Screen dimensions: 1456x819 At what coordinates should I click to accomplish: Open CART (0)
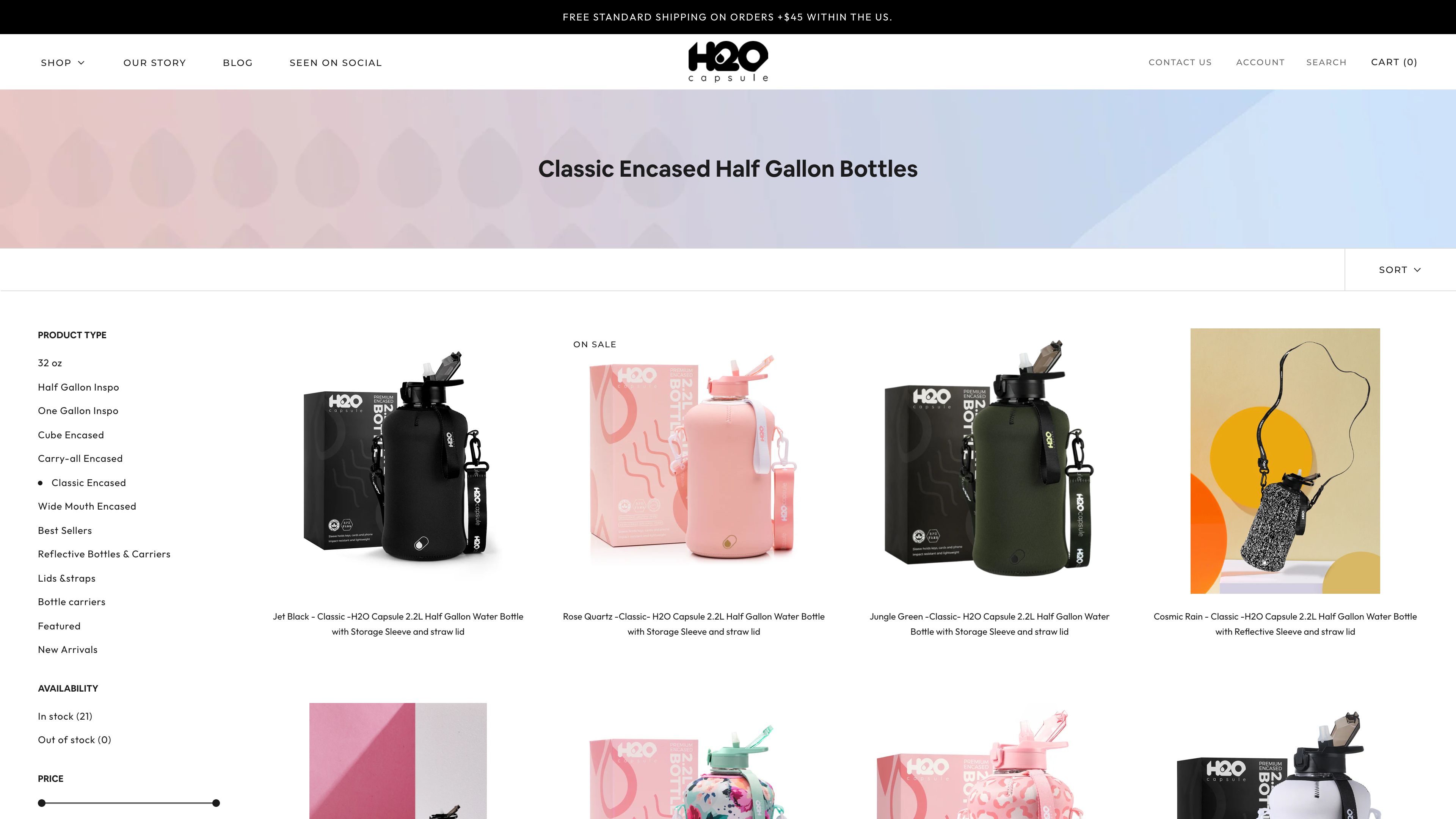point(1394,62)
